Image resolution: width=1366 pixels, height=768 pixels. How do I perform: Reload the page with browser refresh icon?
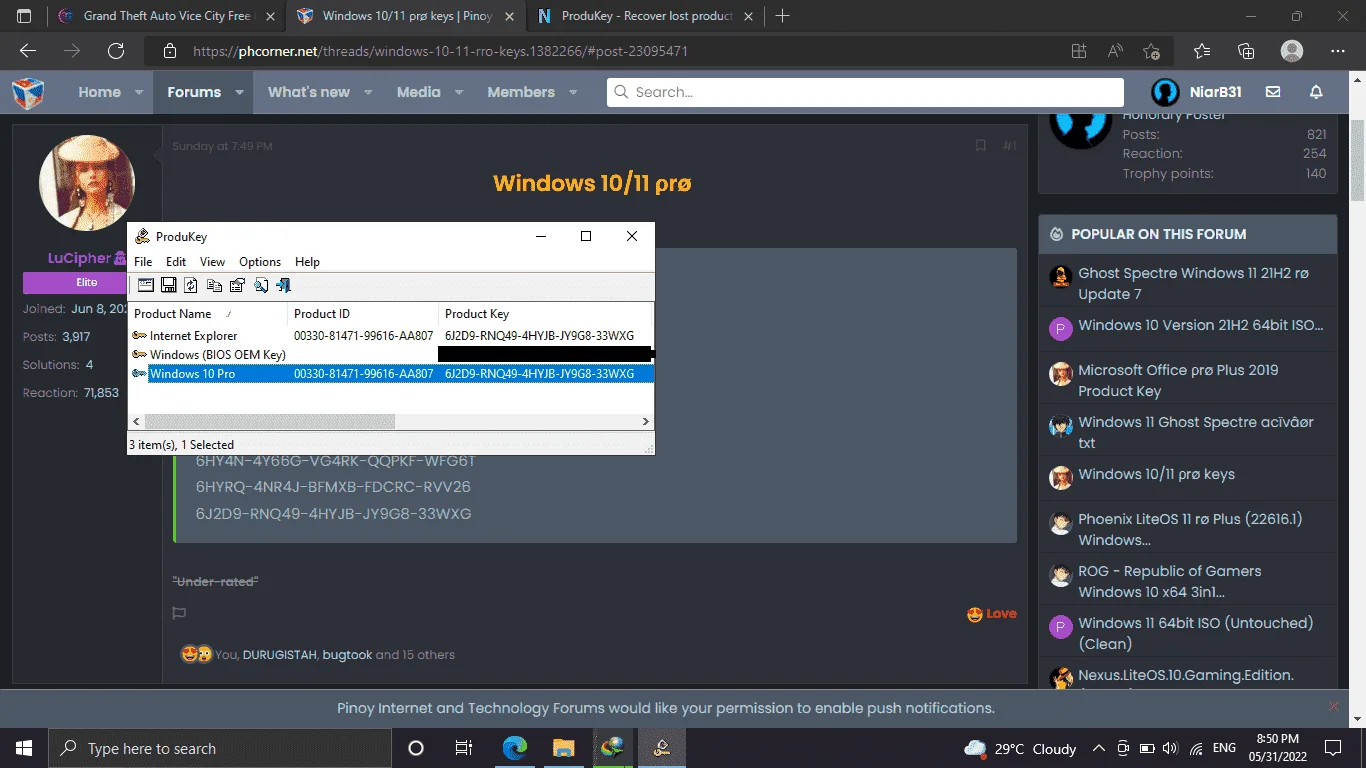point(116,51)
